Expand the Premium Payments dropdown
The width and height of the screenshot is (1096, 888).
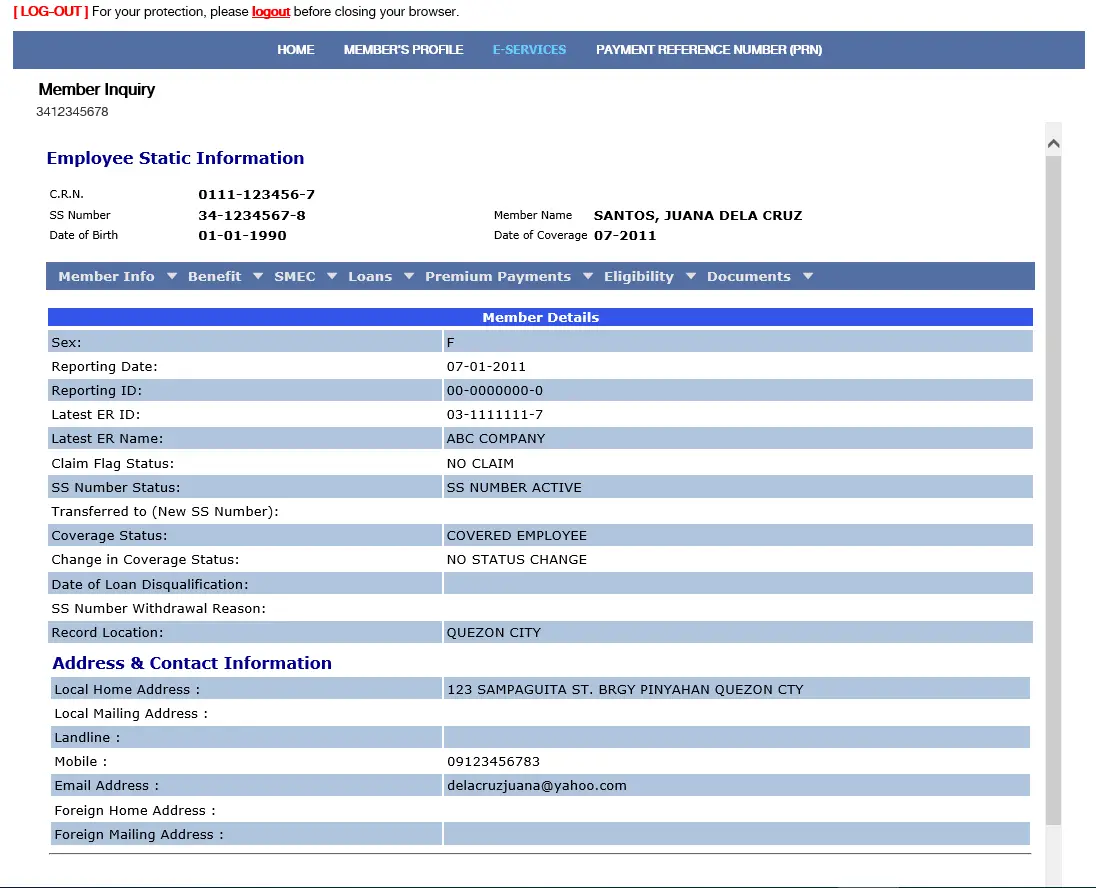tap(498, 276)
